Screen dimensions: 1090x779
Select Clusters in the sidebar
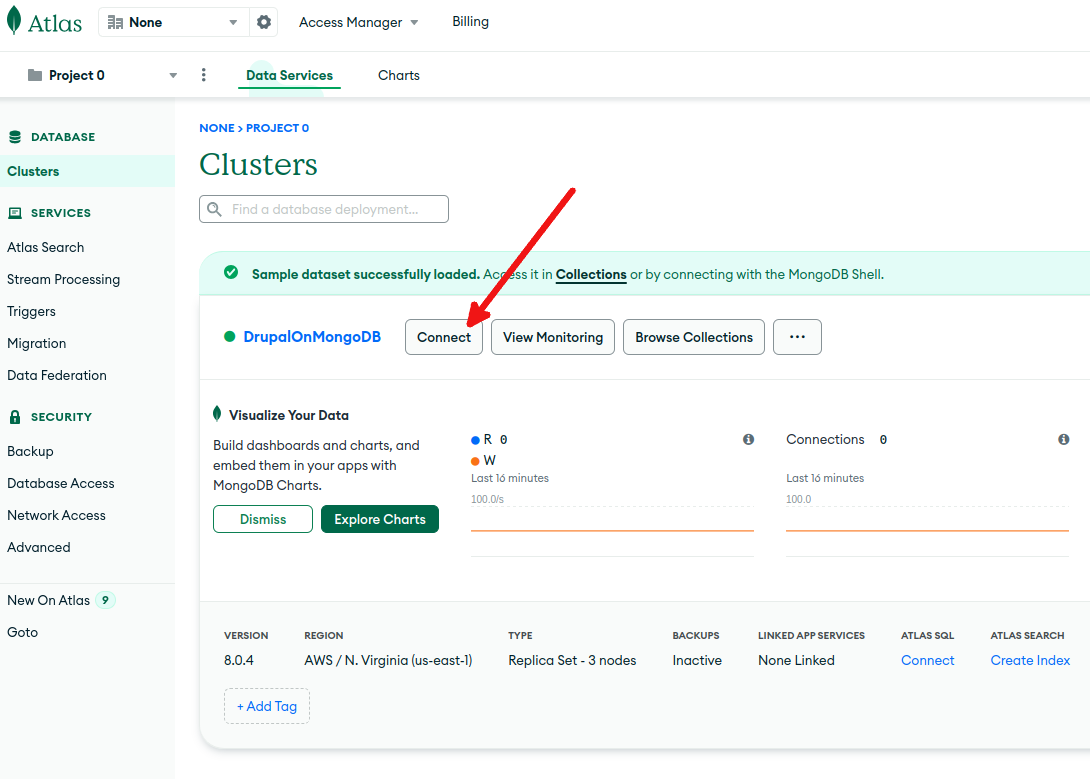pyautogui.click(x=88, y=171)
